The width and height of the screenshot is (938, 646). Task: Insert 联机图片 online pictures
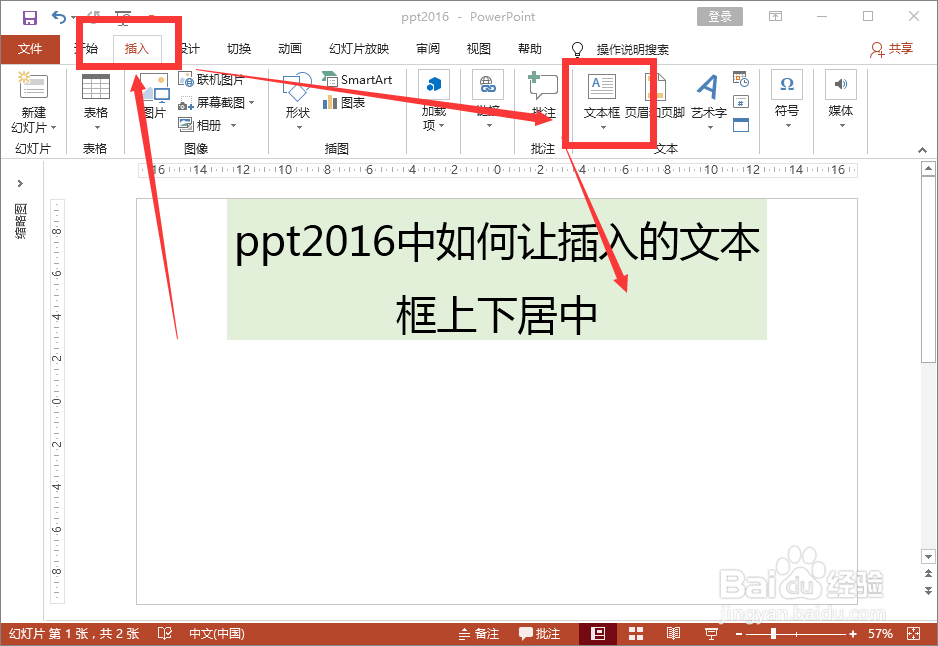click(x=211, y=80)
